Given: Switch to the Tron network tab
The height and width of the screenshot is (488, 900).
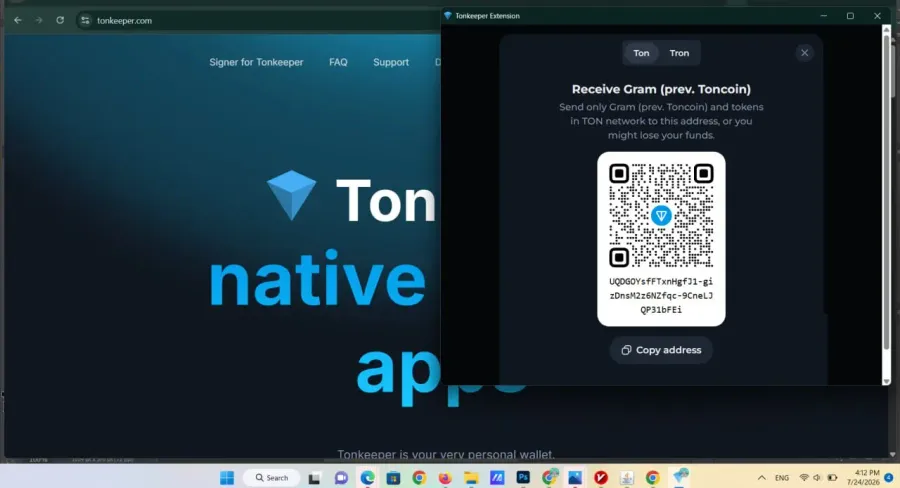Looking at the screenshot, I should (x=679, y=53).
